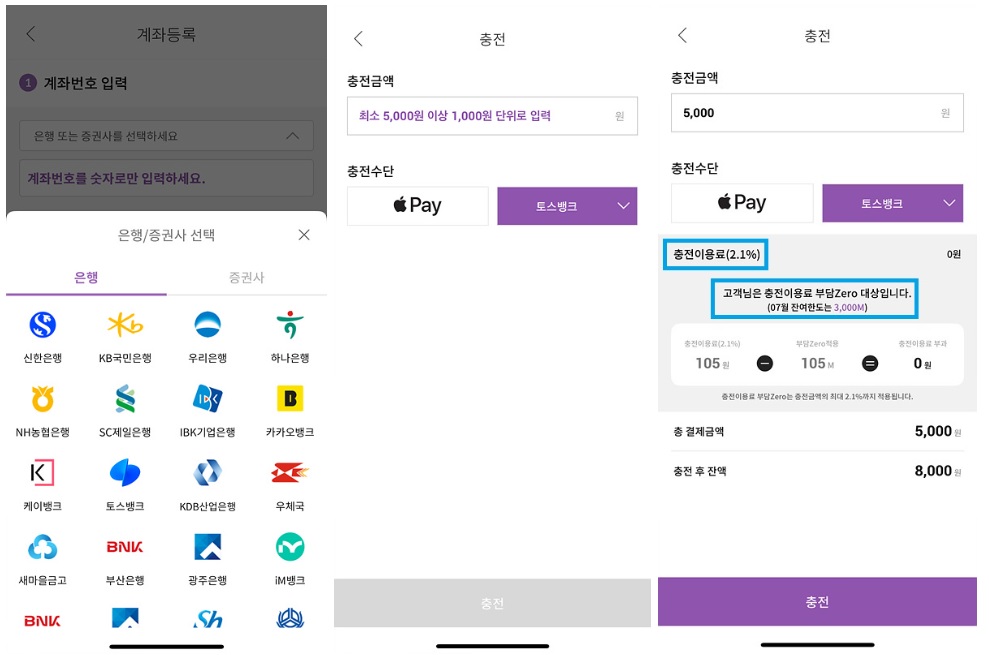Go back from 충전 screen with 5,000
The image size is (989, 655).
click(682, 36)
